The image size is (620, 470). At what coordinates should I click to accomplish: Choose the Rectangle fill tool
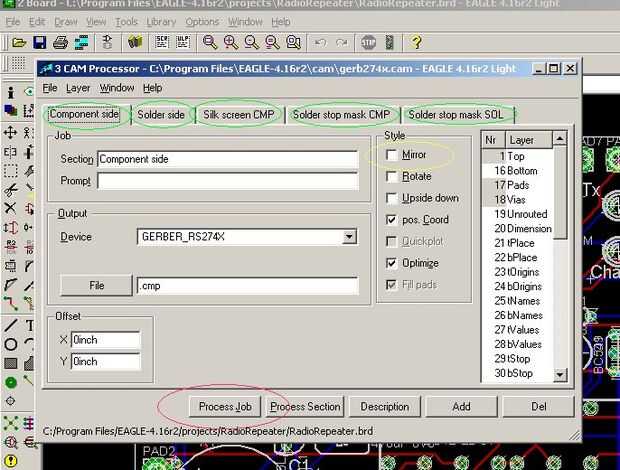click(10, 363)
